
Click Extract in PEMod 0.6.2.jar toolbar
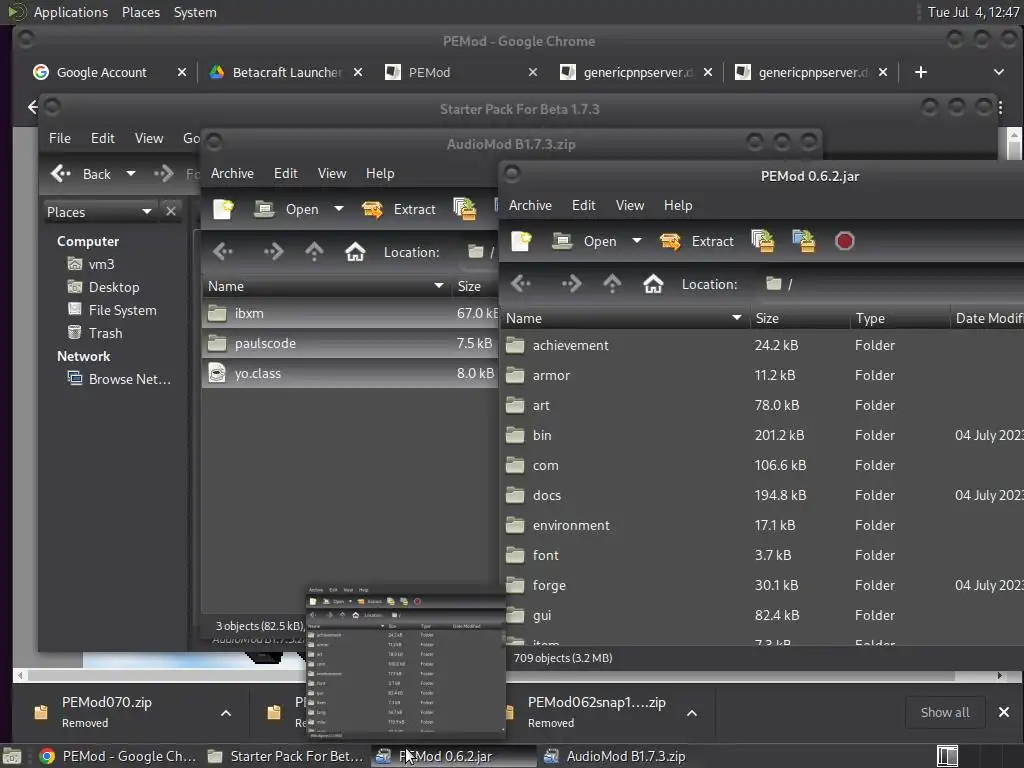pos(697,241)
